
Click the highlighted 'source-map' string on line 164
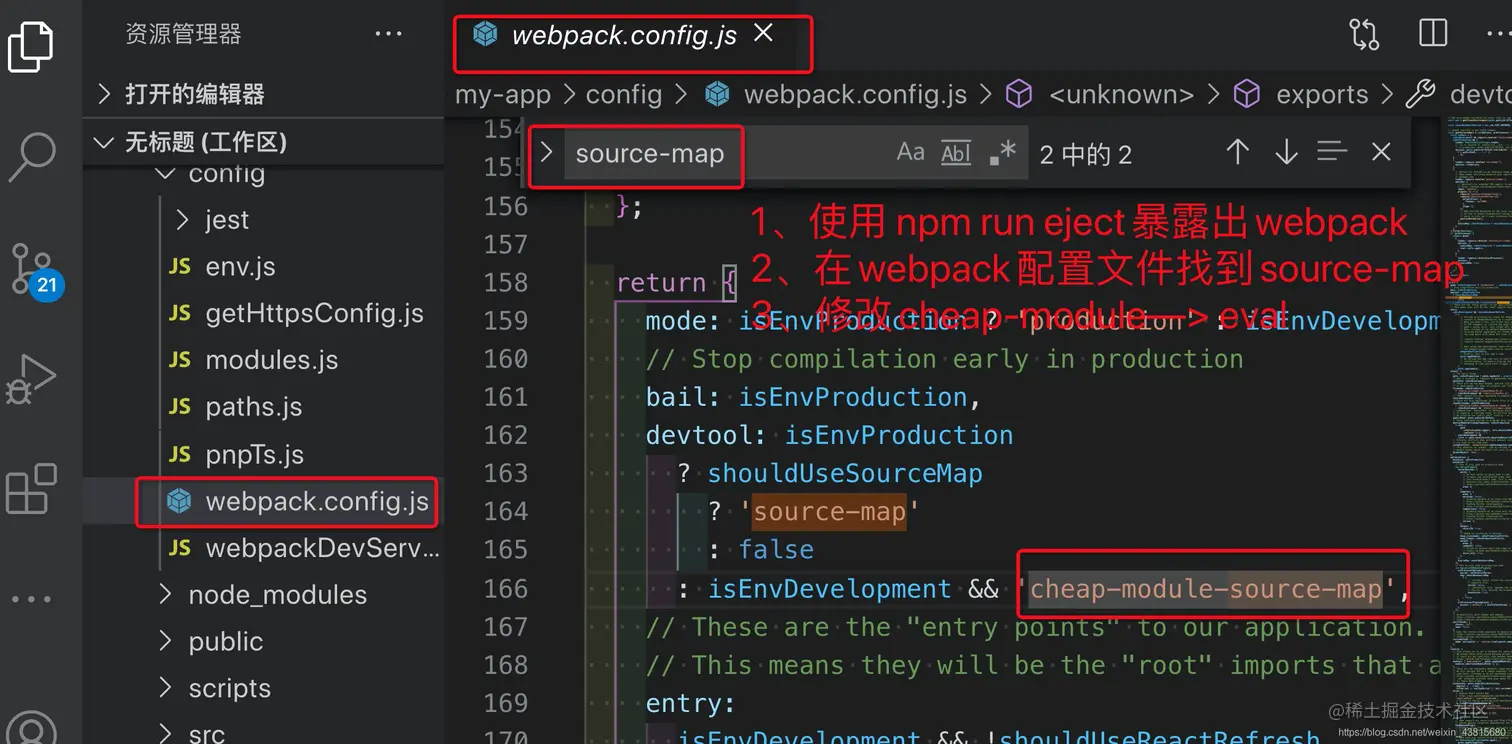829,511
